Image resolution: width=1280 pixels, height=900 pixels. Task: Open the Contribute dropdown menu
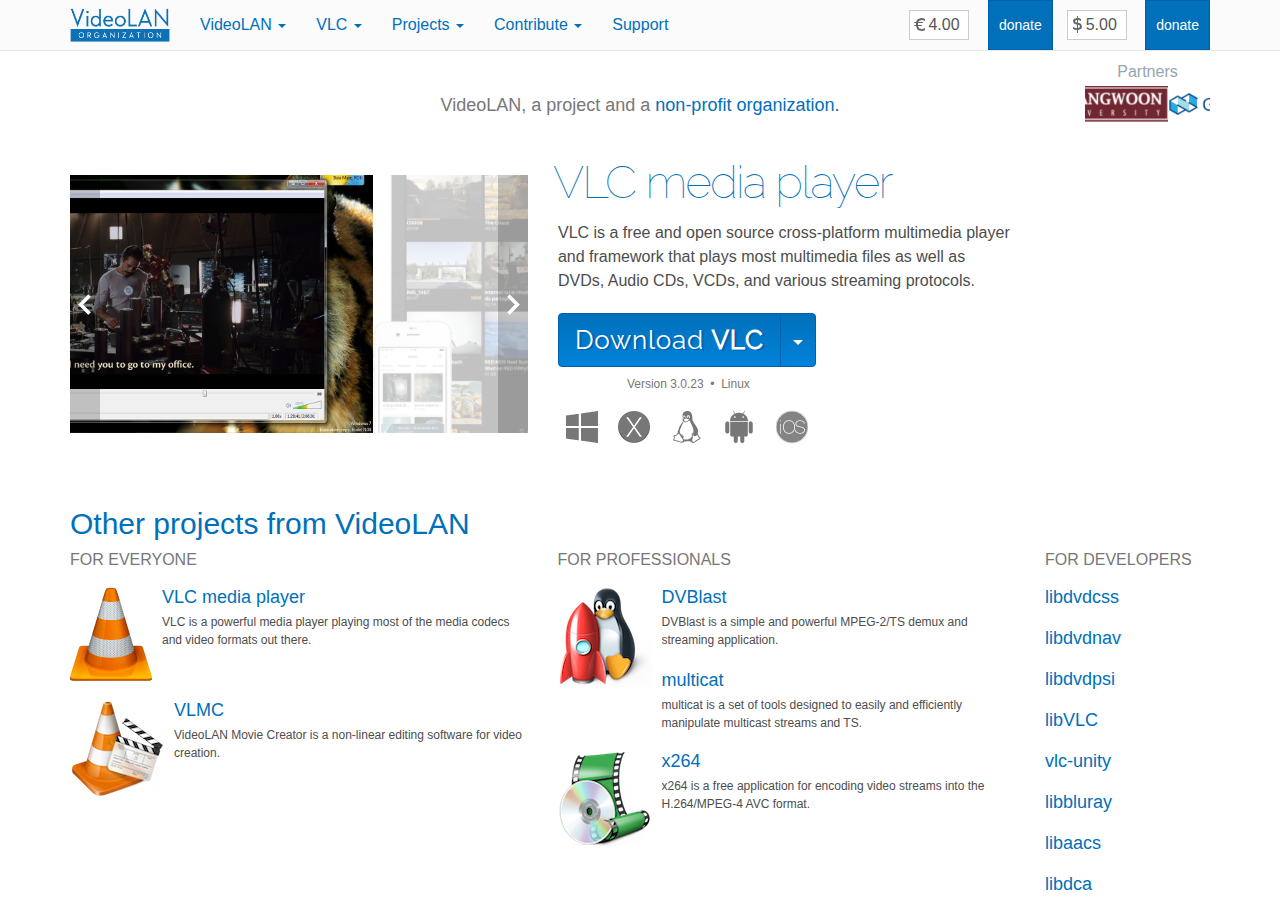(538, 25)
